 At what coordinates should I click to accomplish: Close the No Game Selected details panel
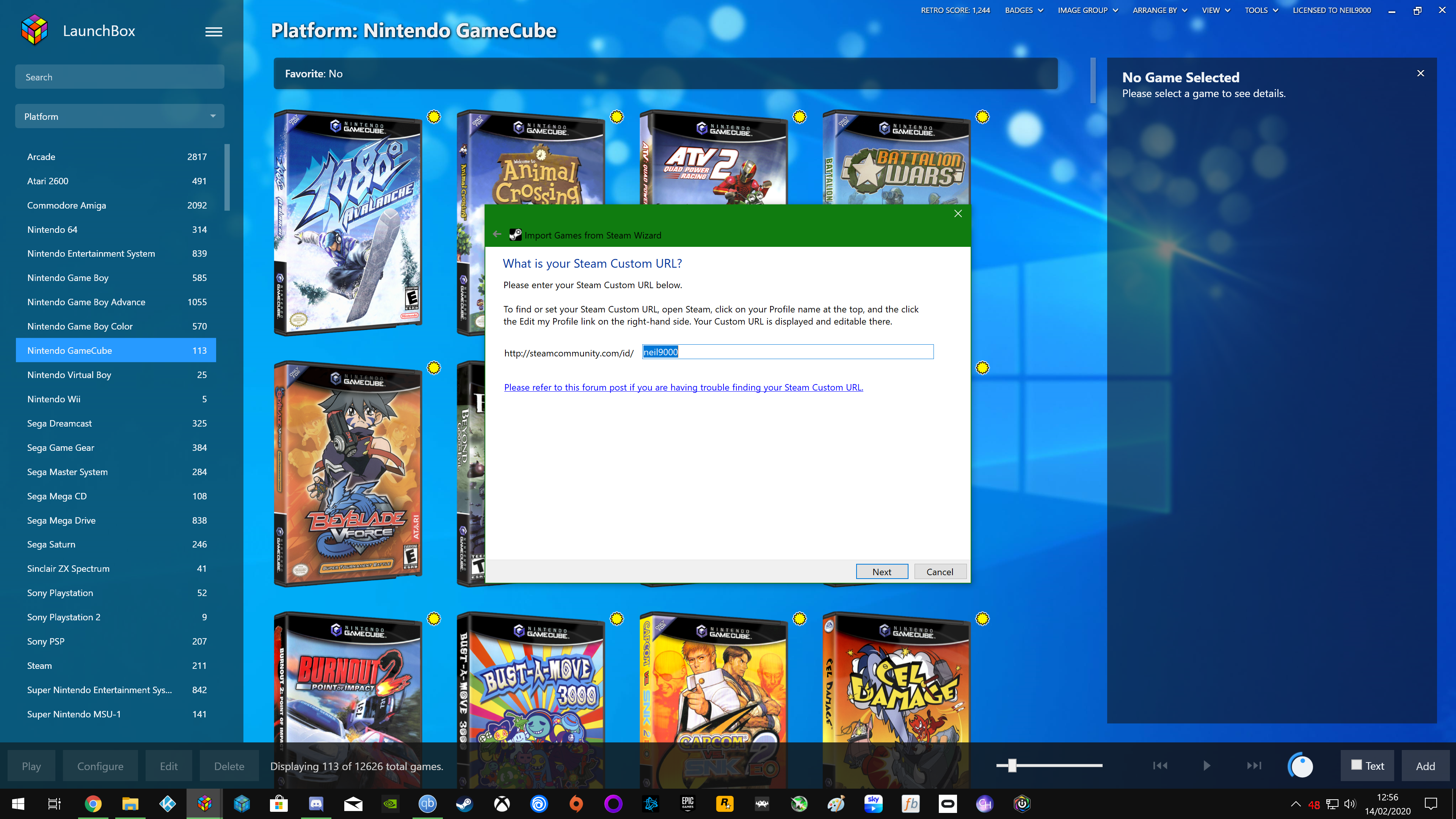(x=1420, y=73)
